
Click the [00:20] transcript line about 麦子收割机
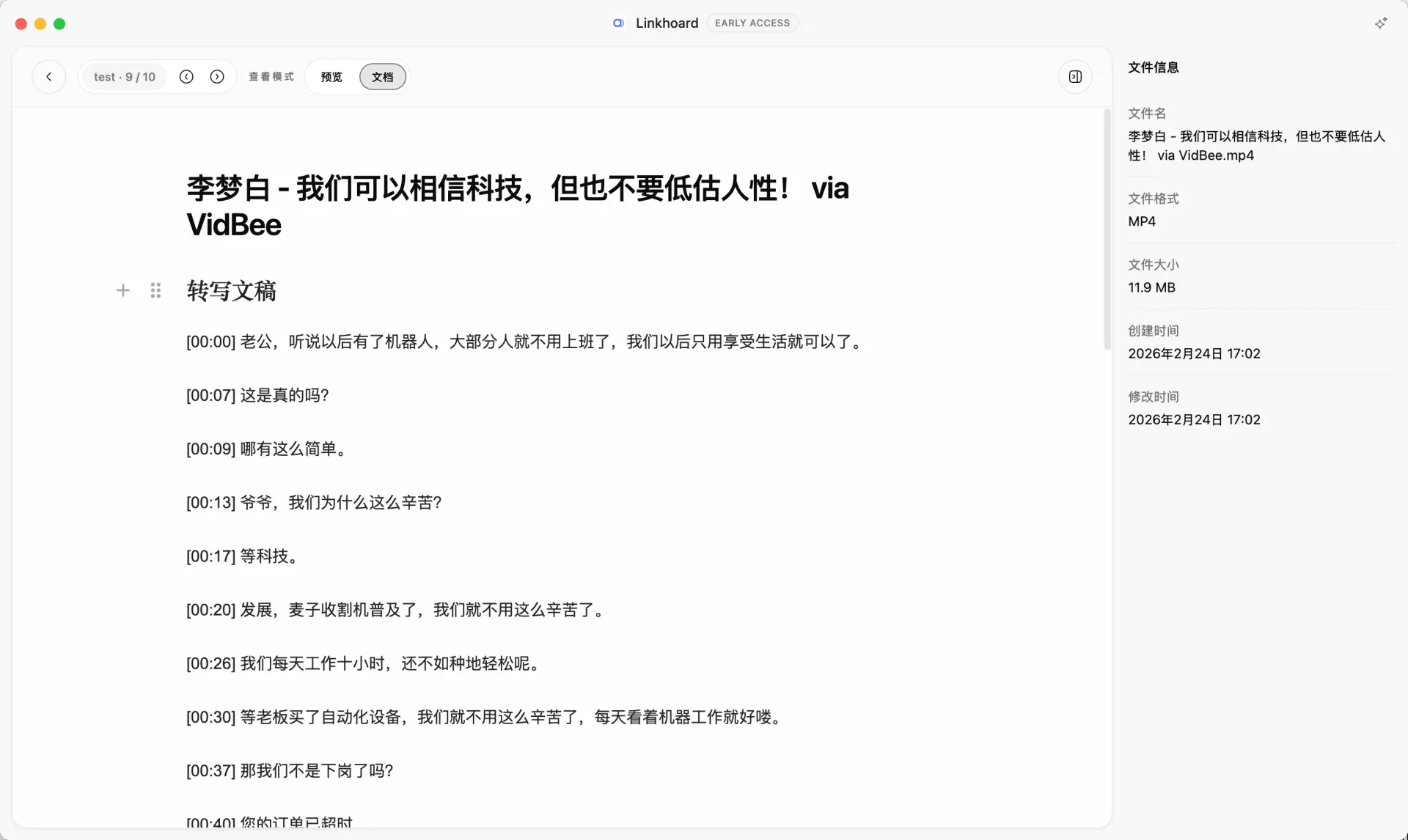click(397, 610)
